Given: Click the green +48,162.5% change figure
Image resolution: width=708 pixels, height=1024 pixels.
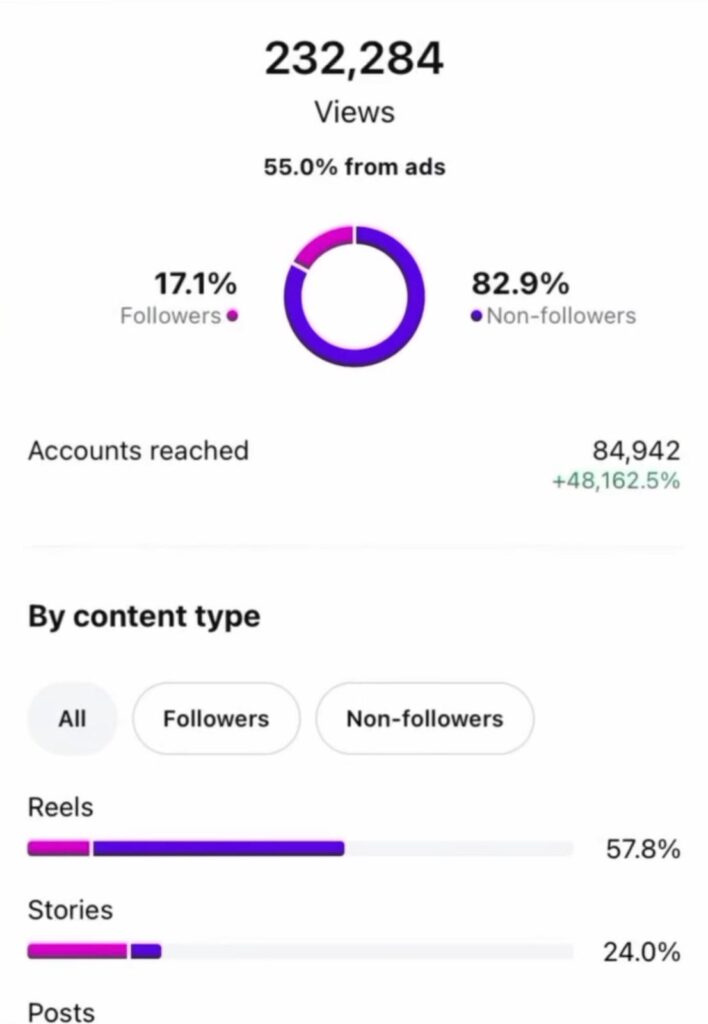Looking at the screenshot, I should coord(615,481).
